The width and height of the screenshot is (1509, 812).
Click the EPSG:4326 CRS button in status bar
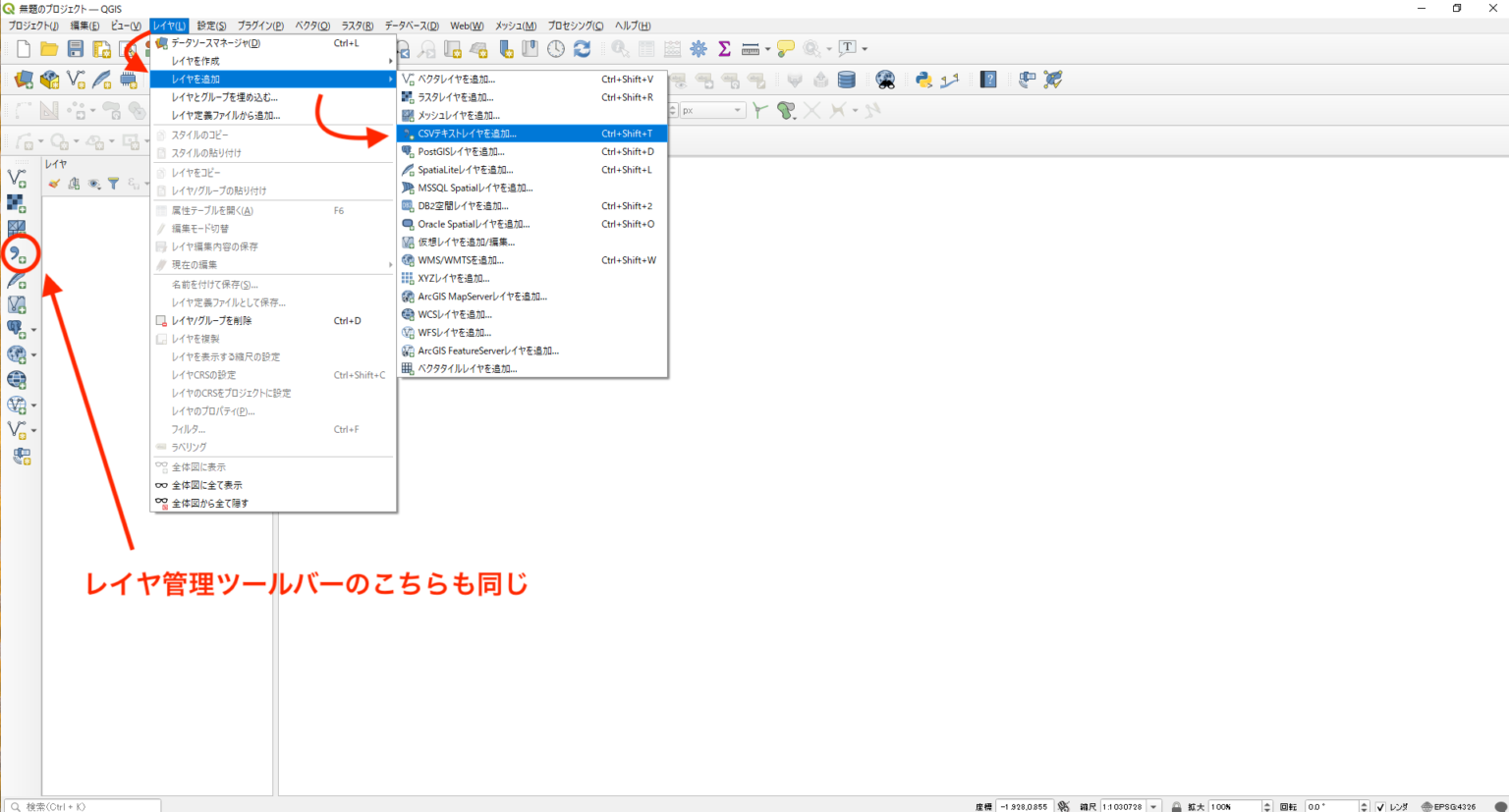(x=1450, y=805)
